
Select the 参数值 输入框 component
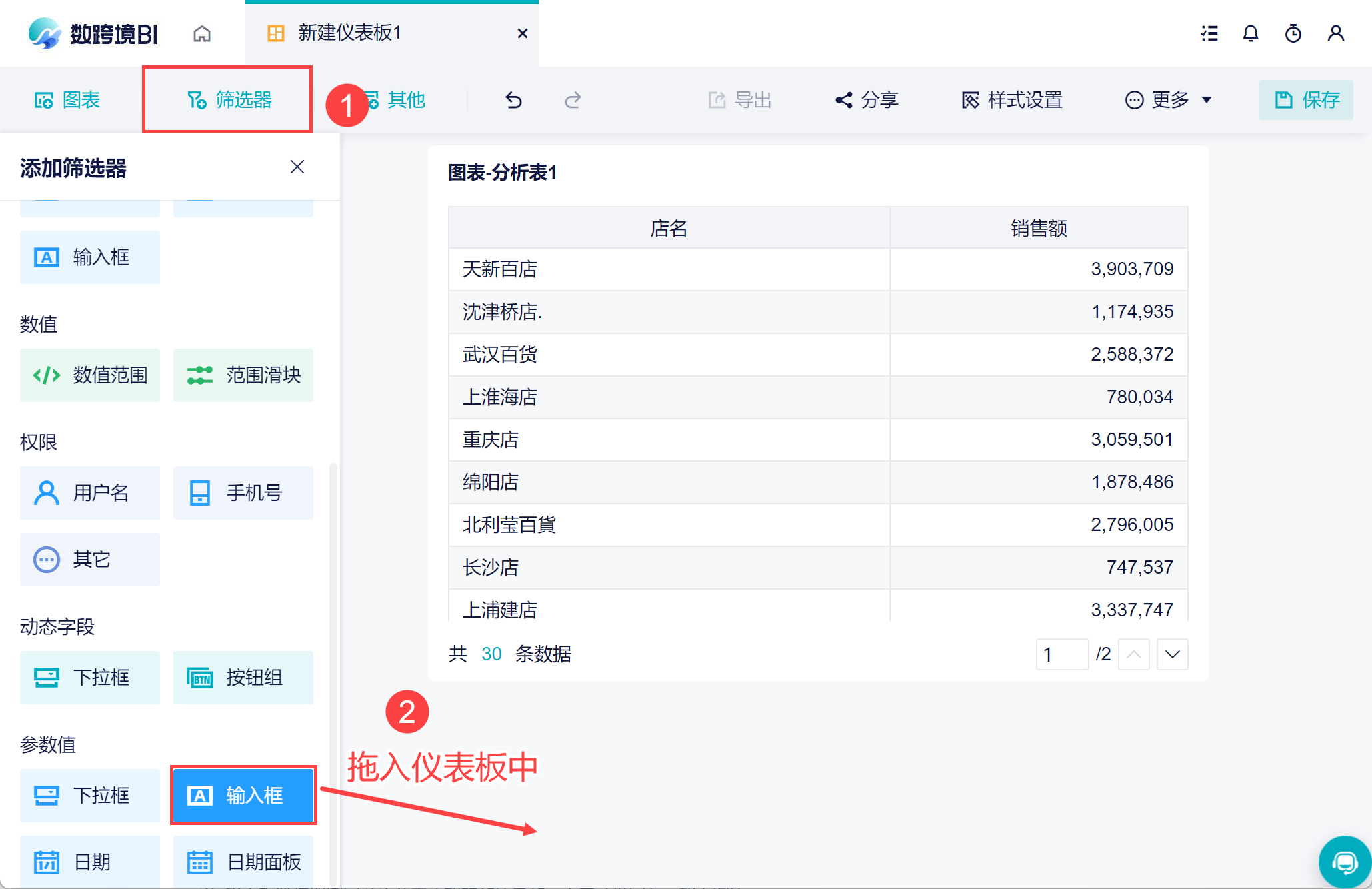pyautogui.click(x=243, y=796)
